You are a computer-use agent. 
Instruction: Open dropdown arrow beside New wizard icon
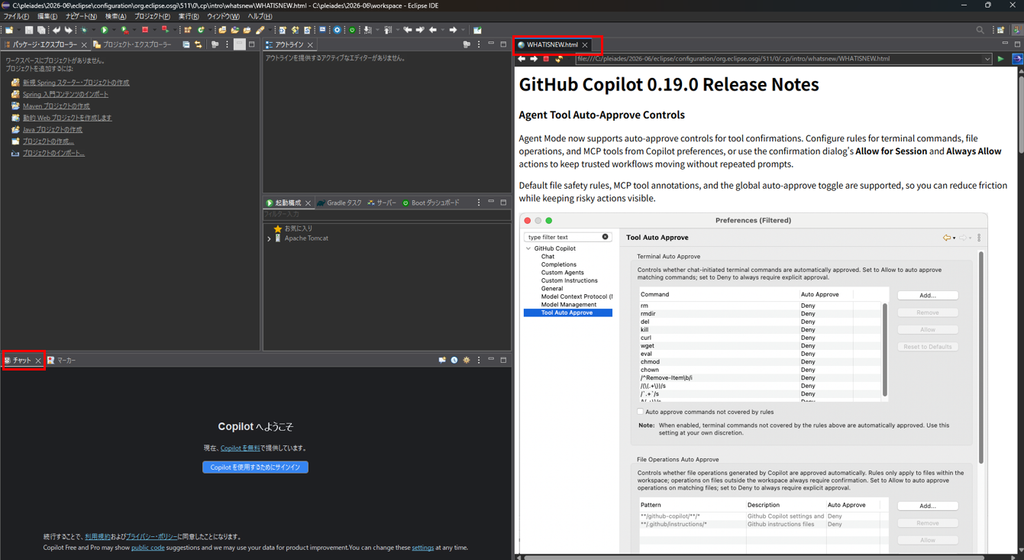tap(17, 30)
